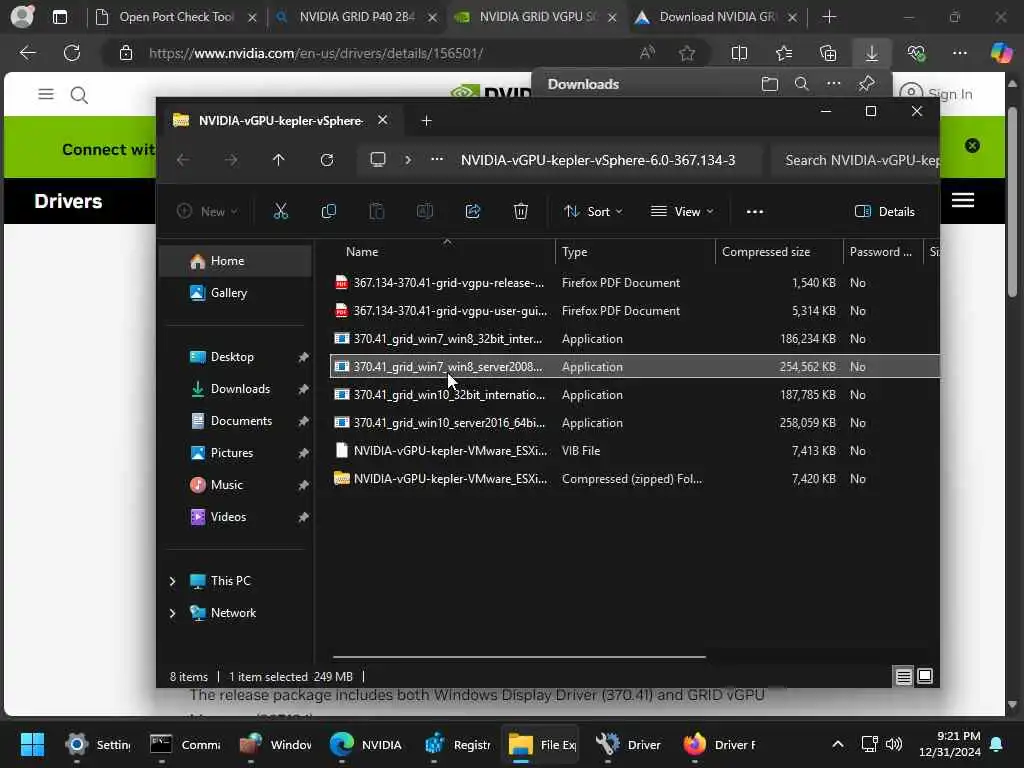The height and width of the screenshot is (768, 1024).
Task: Click the horizontal scrollbar in file list
Action: point(519,656)
